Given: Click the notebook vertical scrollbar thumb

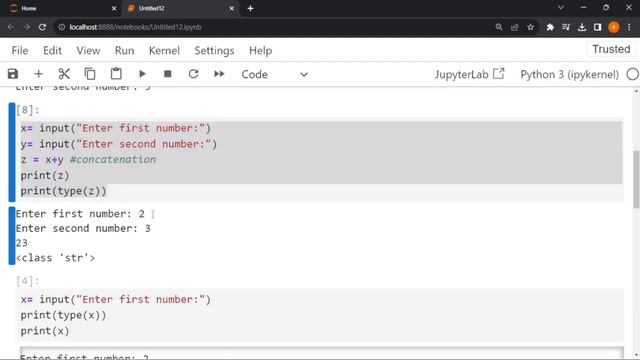Looking at the screenshot, I should tap(636, 180).
